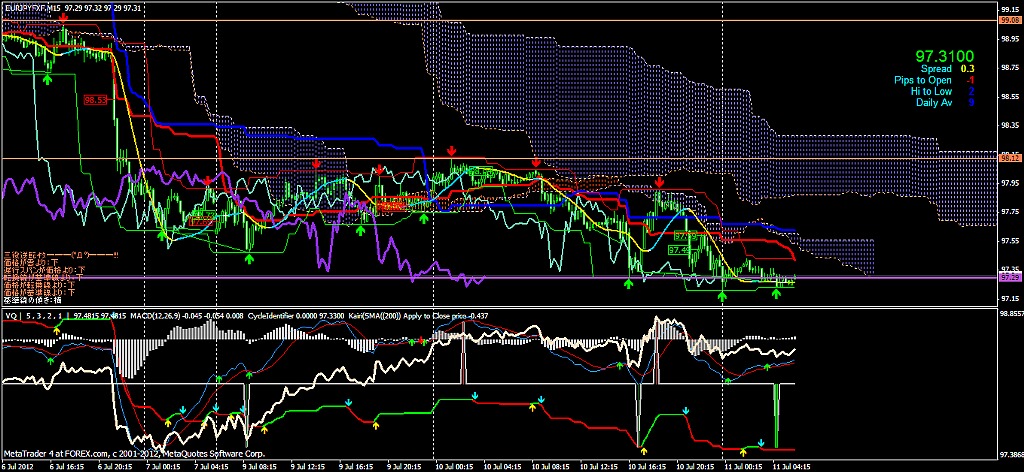
Task: Click the purple 97.29 price axis label
Action: click(x=1009, y=277)
